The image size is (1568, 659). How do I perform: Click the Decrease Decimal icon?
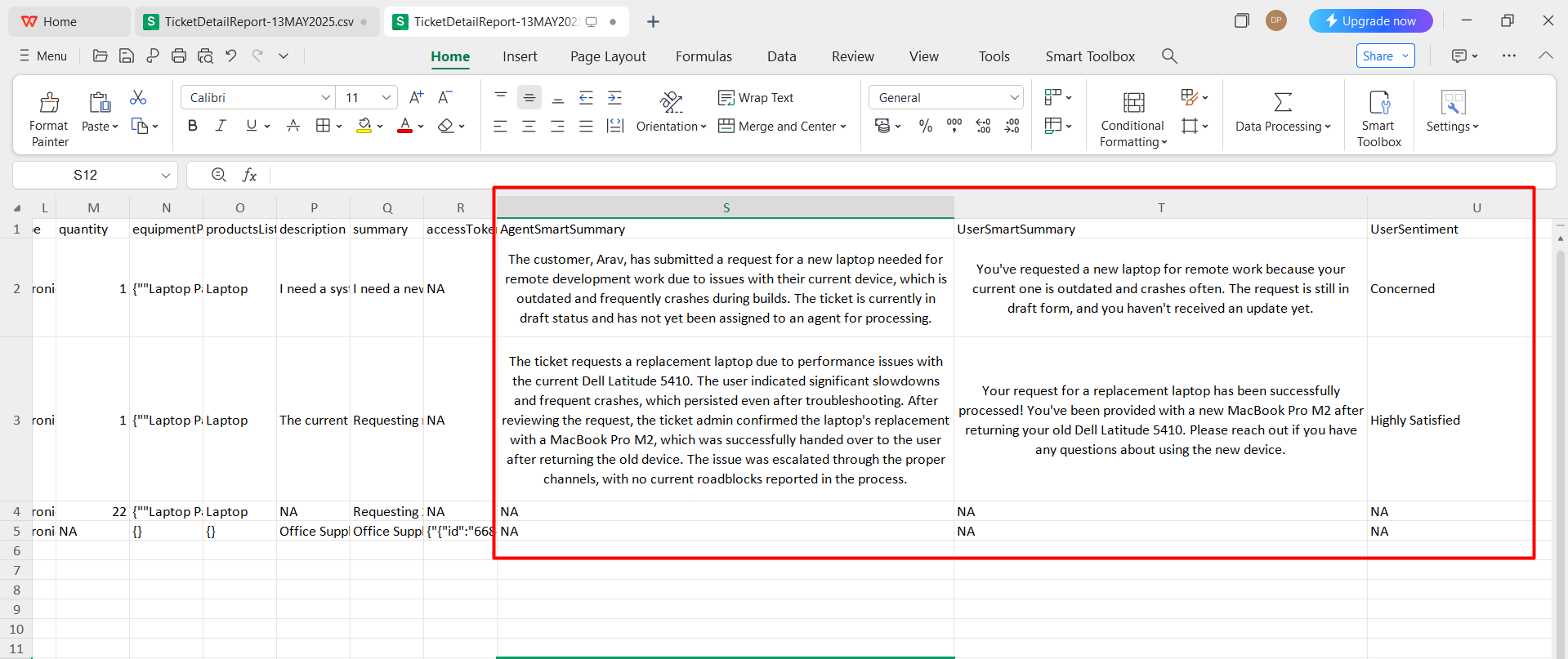(1012, 126)
